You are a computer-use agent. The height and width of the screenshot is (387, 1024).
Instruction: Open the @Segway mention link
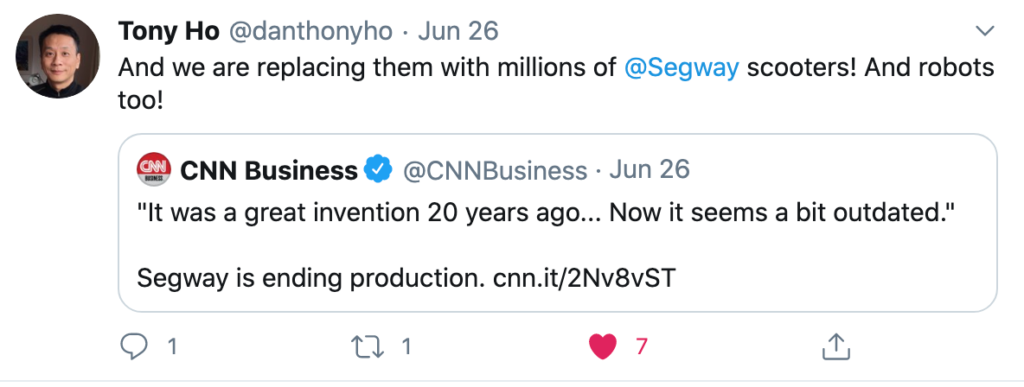pyautogui.click(x=682, y=68)
